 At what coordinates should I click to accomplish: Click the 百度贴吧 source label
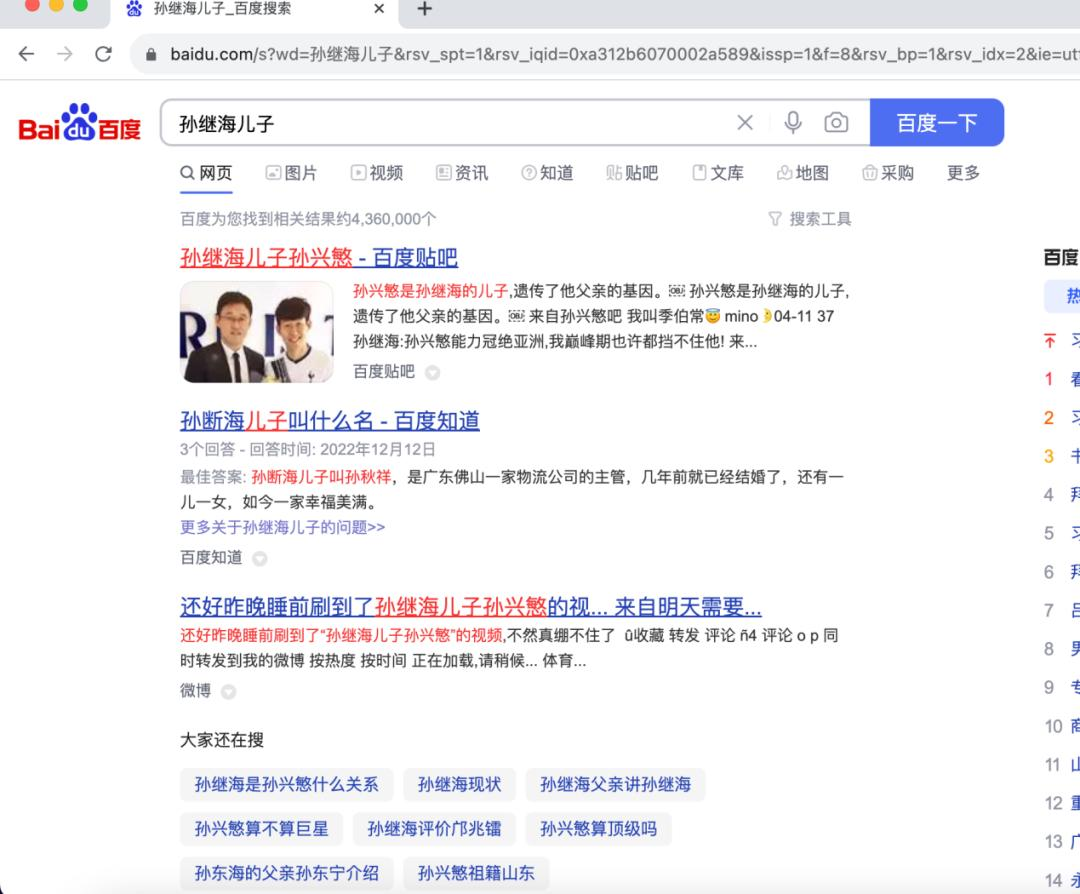point(384,372)
